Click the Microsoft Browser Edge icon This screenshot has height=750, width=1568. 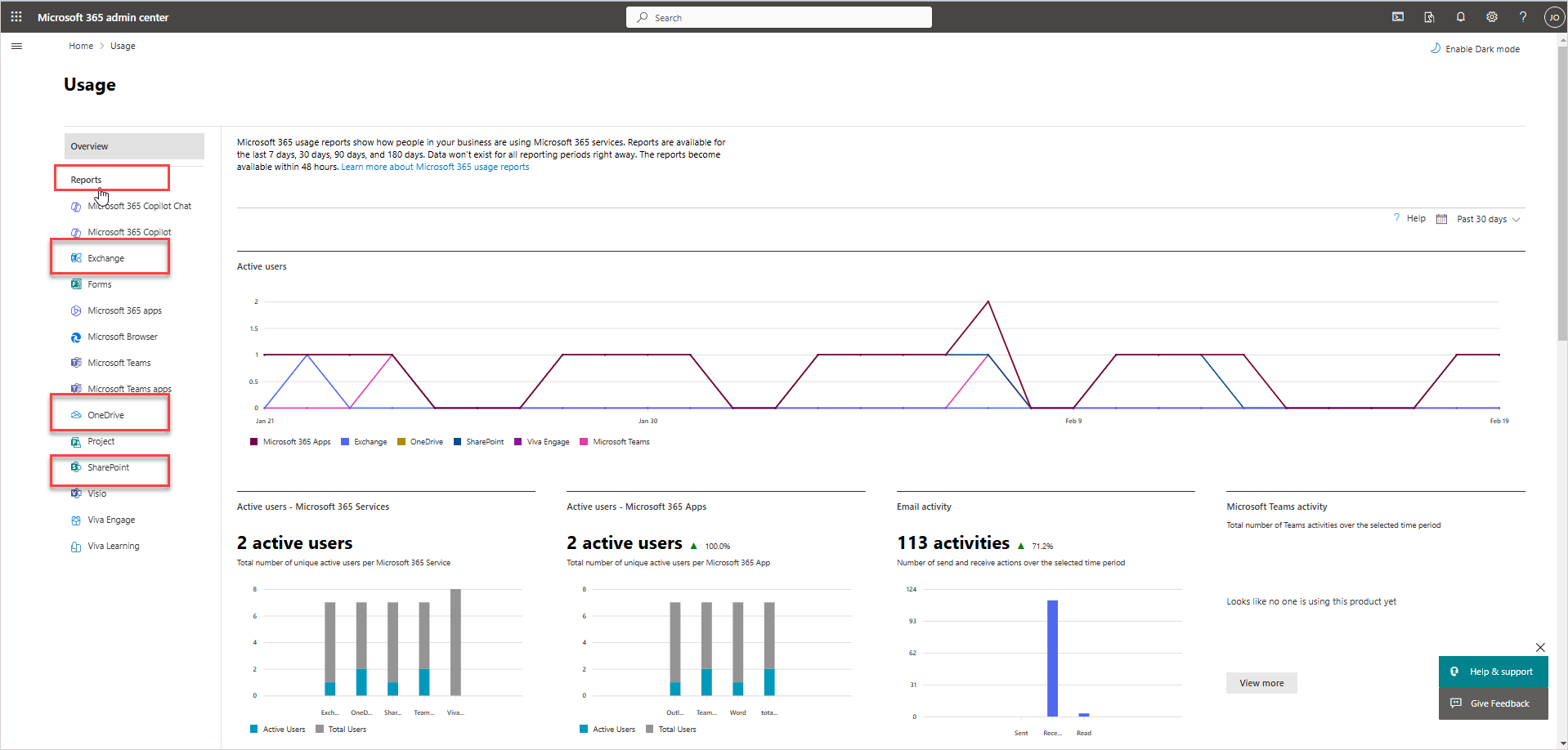click(x=76, y=337)
